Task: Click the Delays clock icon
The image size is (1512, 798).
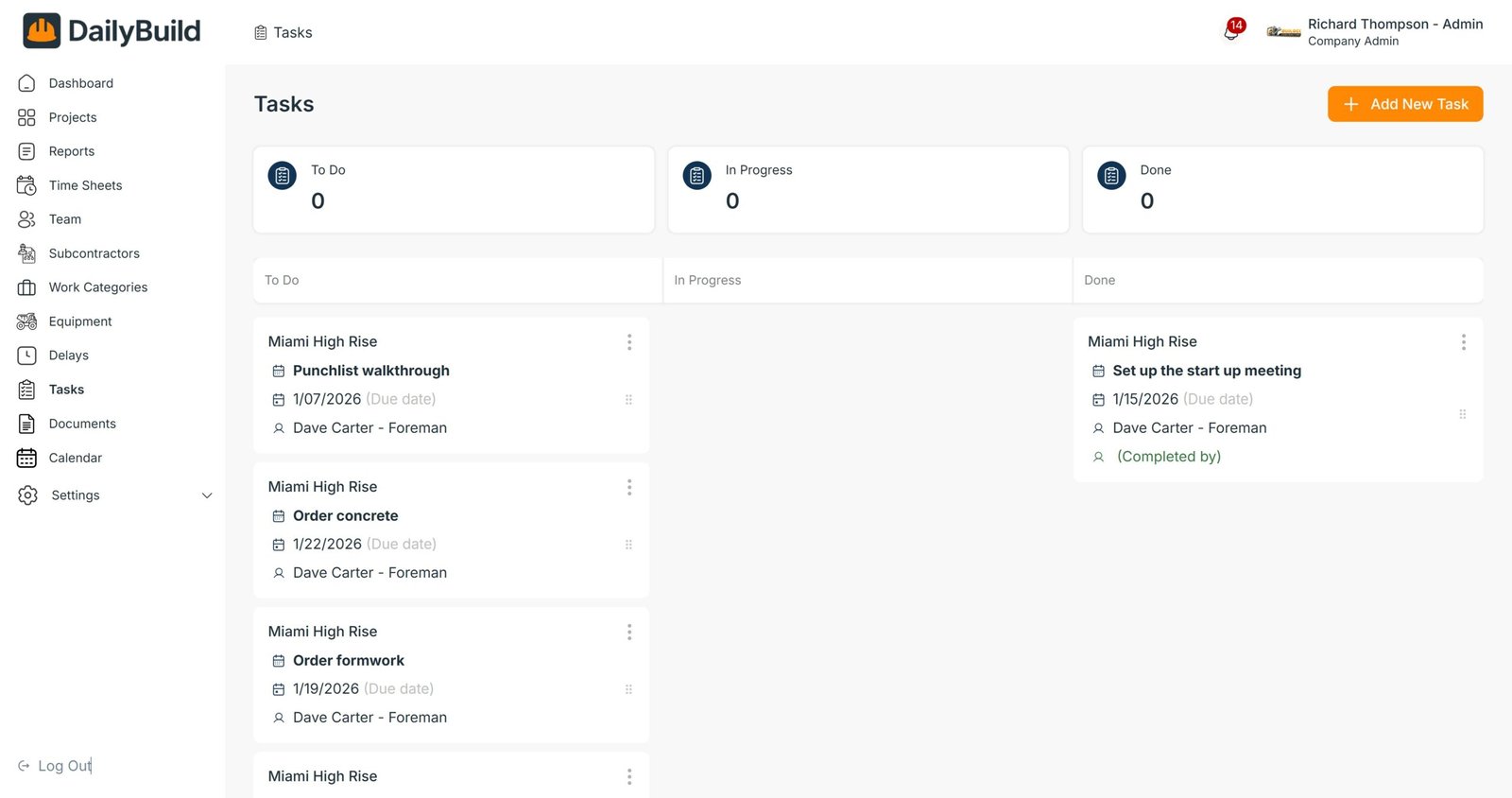Action: coord(26,356)
